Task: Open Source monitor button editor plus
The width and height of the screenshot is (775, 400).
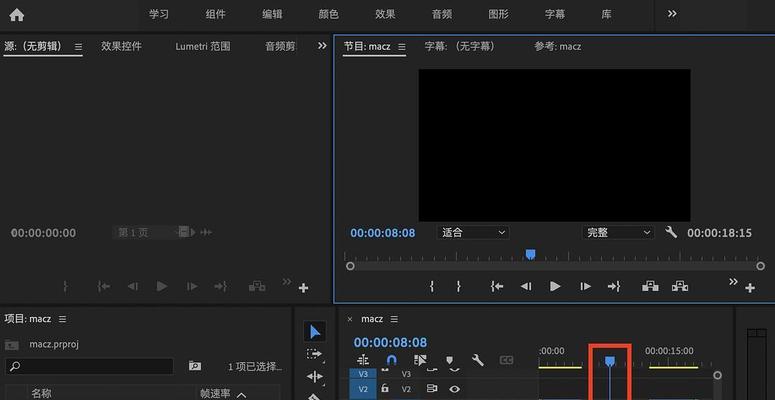Action: 303,288
